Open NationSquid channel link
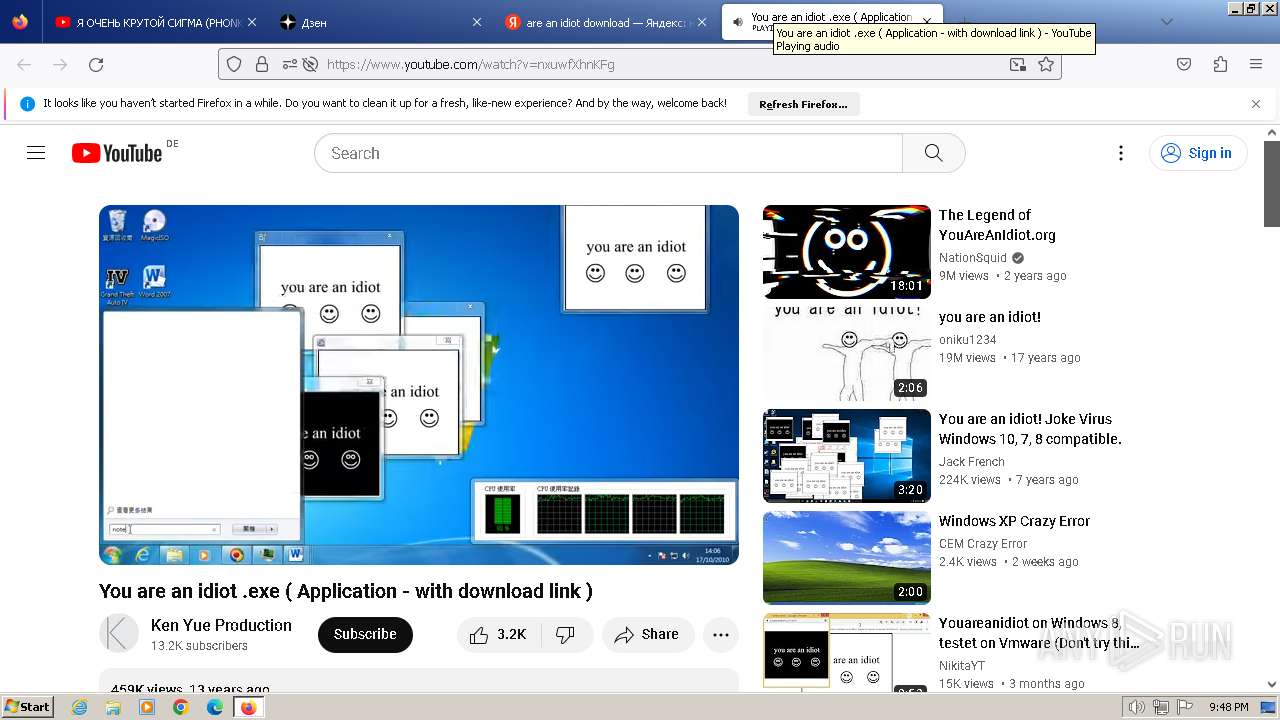Viewport: 1280px width, 720px height. click(x=973, y=257)
